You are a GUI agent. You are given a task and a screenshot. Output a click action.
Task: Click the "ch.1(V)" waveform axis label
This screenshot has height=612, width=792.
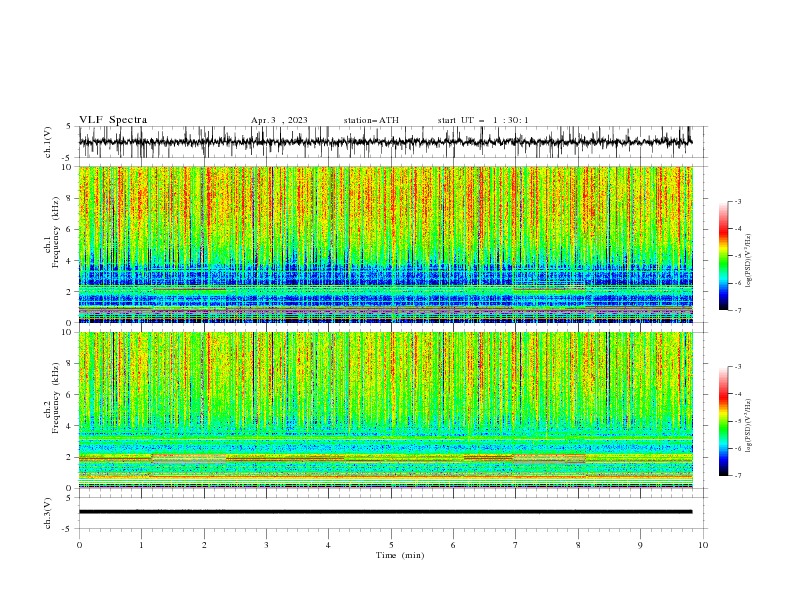point(48,142)
